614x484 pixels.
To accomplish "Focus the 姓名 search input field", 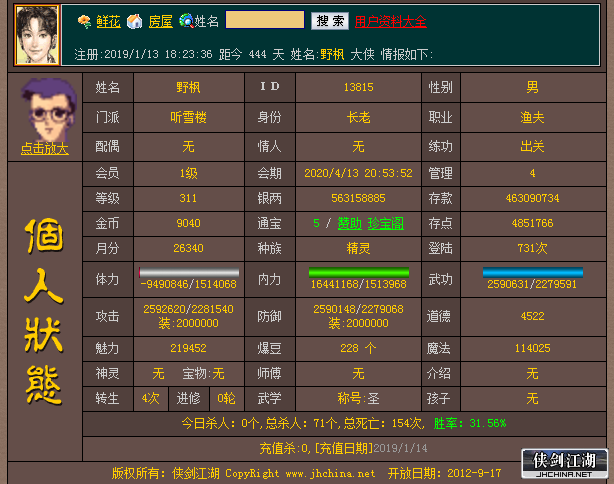I will coord(265,20).
